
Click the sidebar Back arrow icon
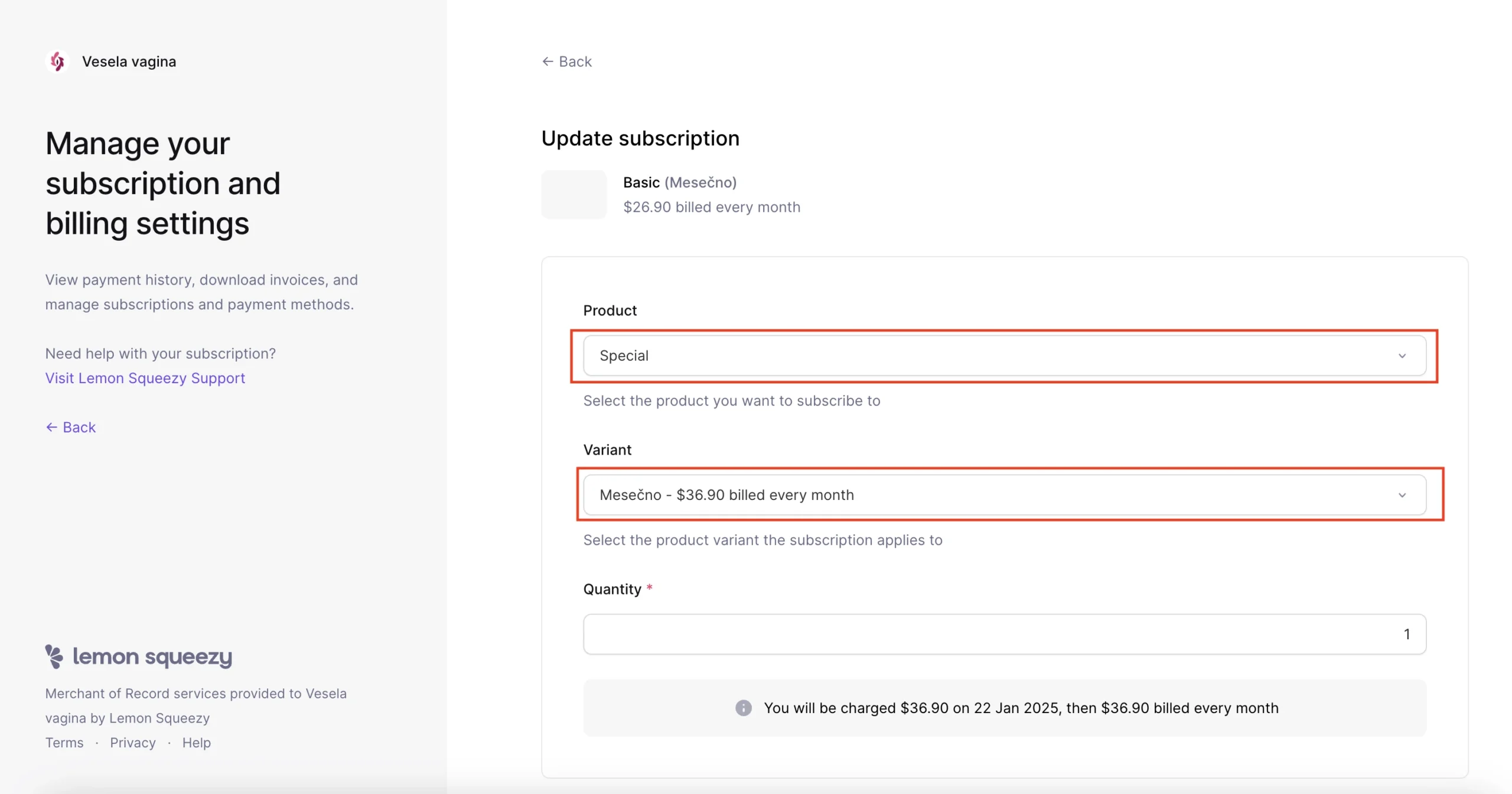[x=51, y=427]
